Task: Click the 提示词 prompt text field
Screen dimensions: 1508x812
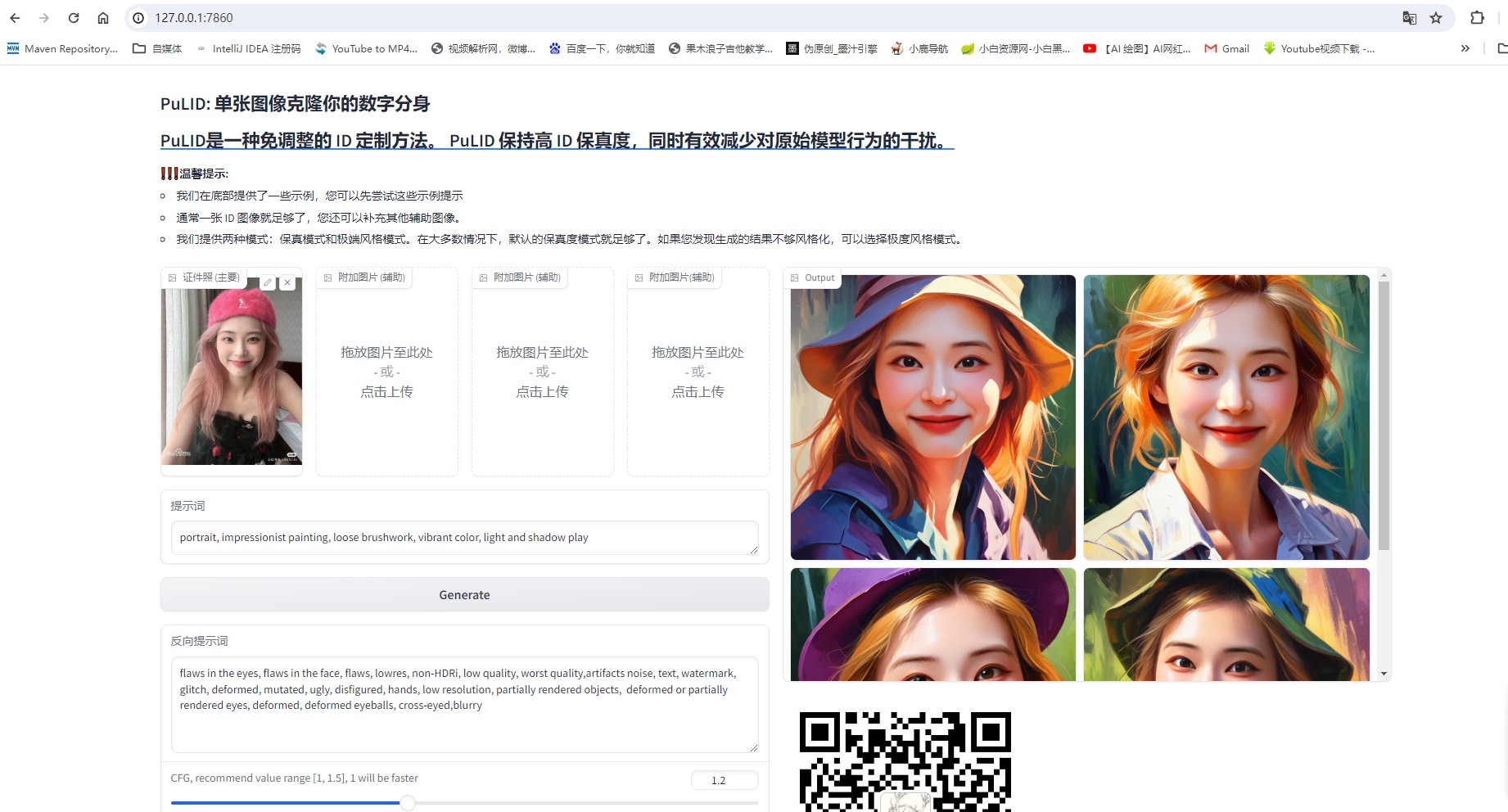Action: coord(464,538)
